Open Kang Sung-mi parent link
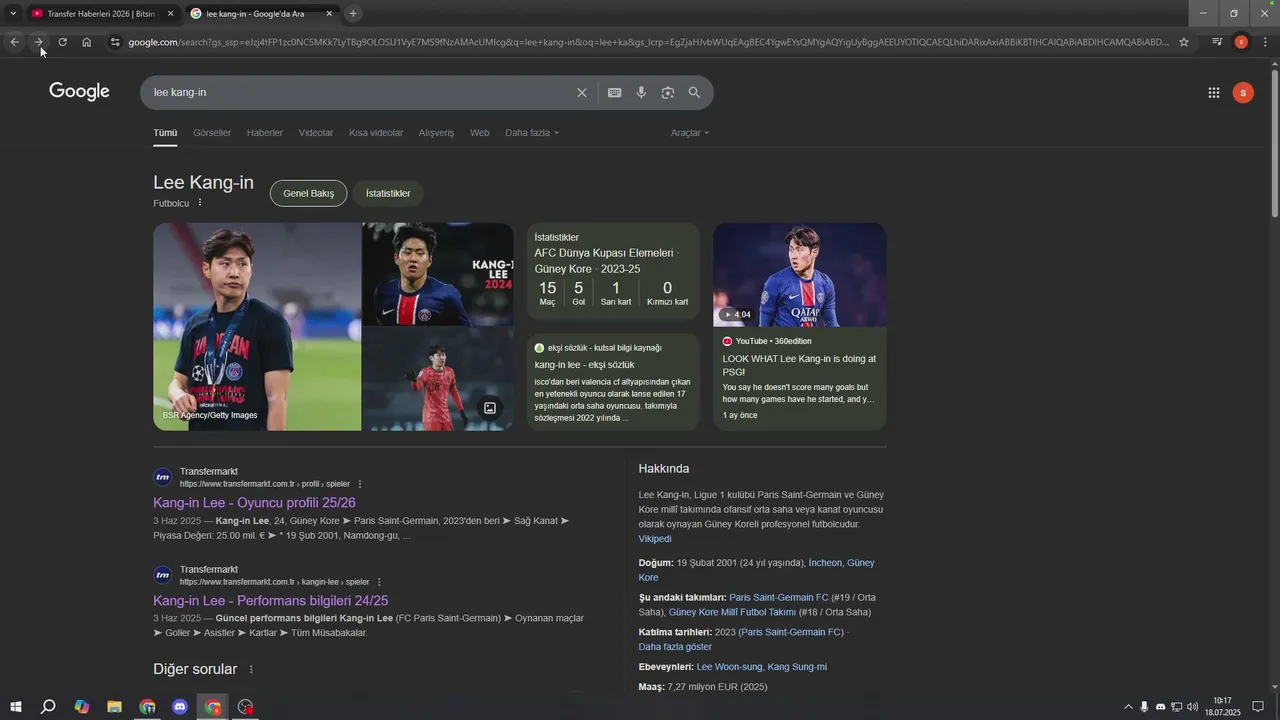The height and width of the screenshot is (720, 1280). point(797,667)
